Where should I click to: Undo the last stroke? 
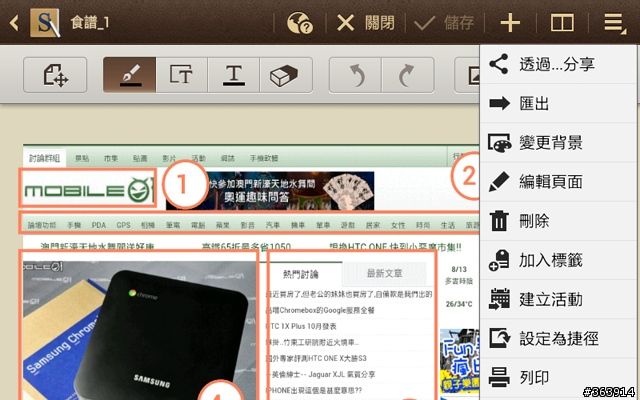pyautogui.click(x=356, y=75)
